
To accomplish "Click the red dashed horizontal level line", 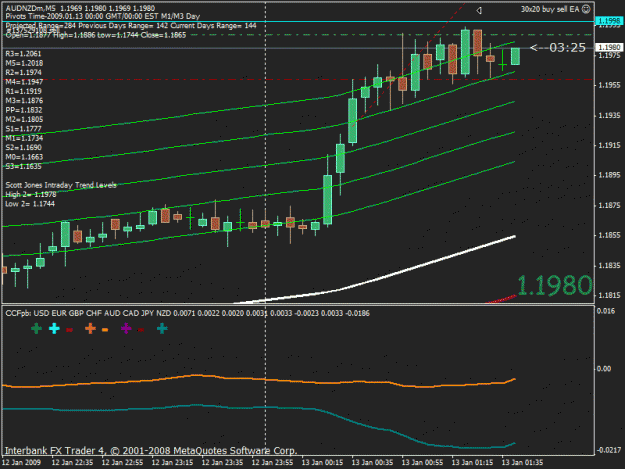I will point(299,80).
